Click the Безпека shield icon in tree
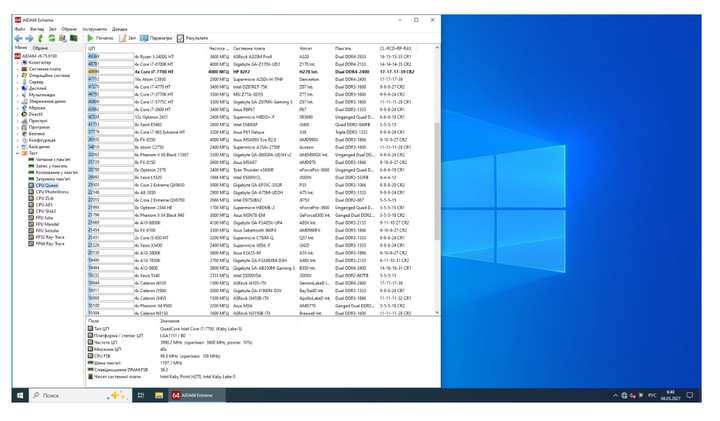Screen dimensions: 720x421 point(24,134)
